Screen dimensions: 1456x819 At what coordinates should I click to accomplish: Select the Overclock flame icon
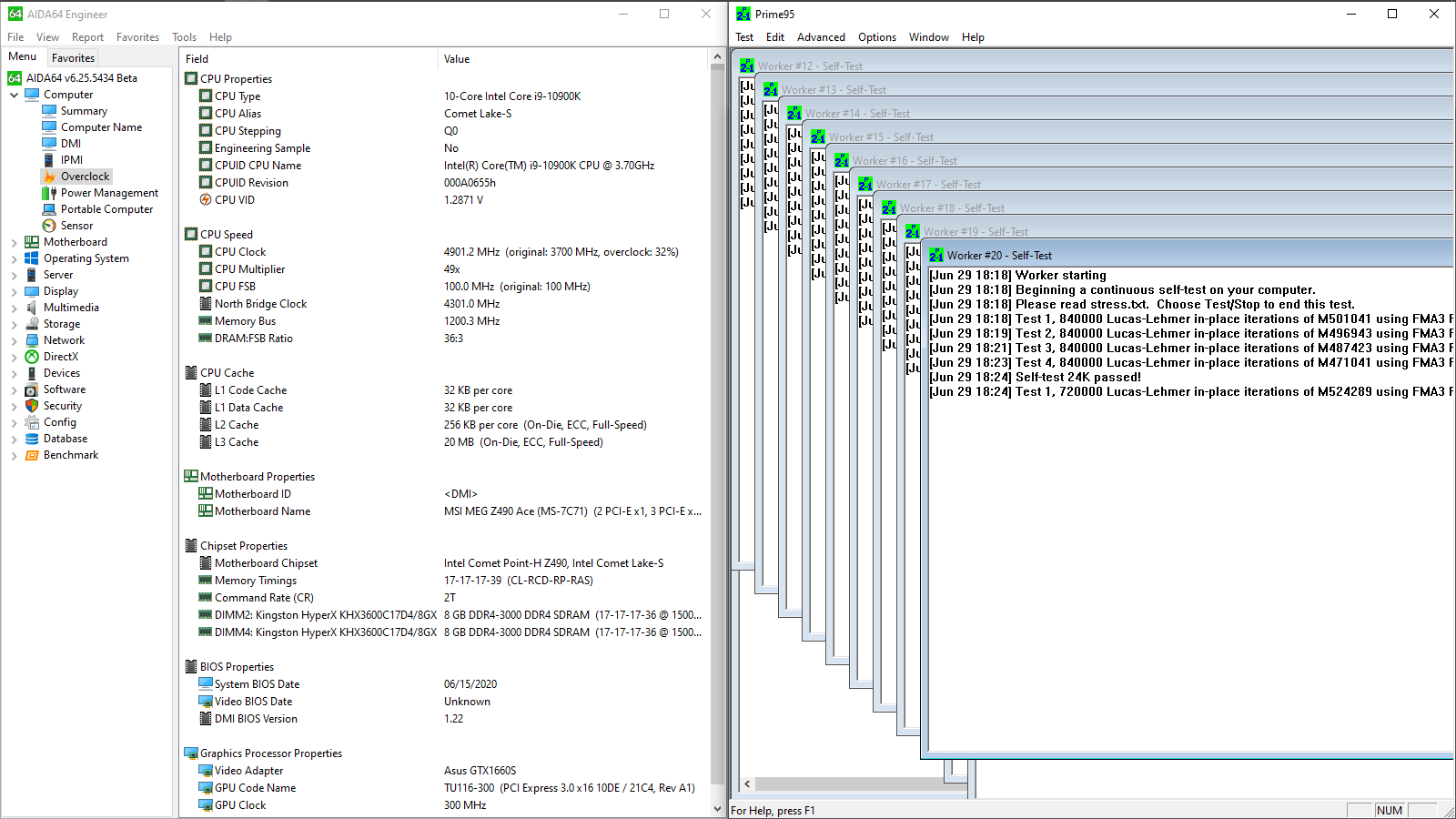point(49,177)
